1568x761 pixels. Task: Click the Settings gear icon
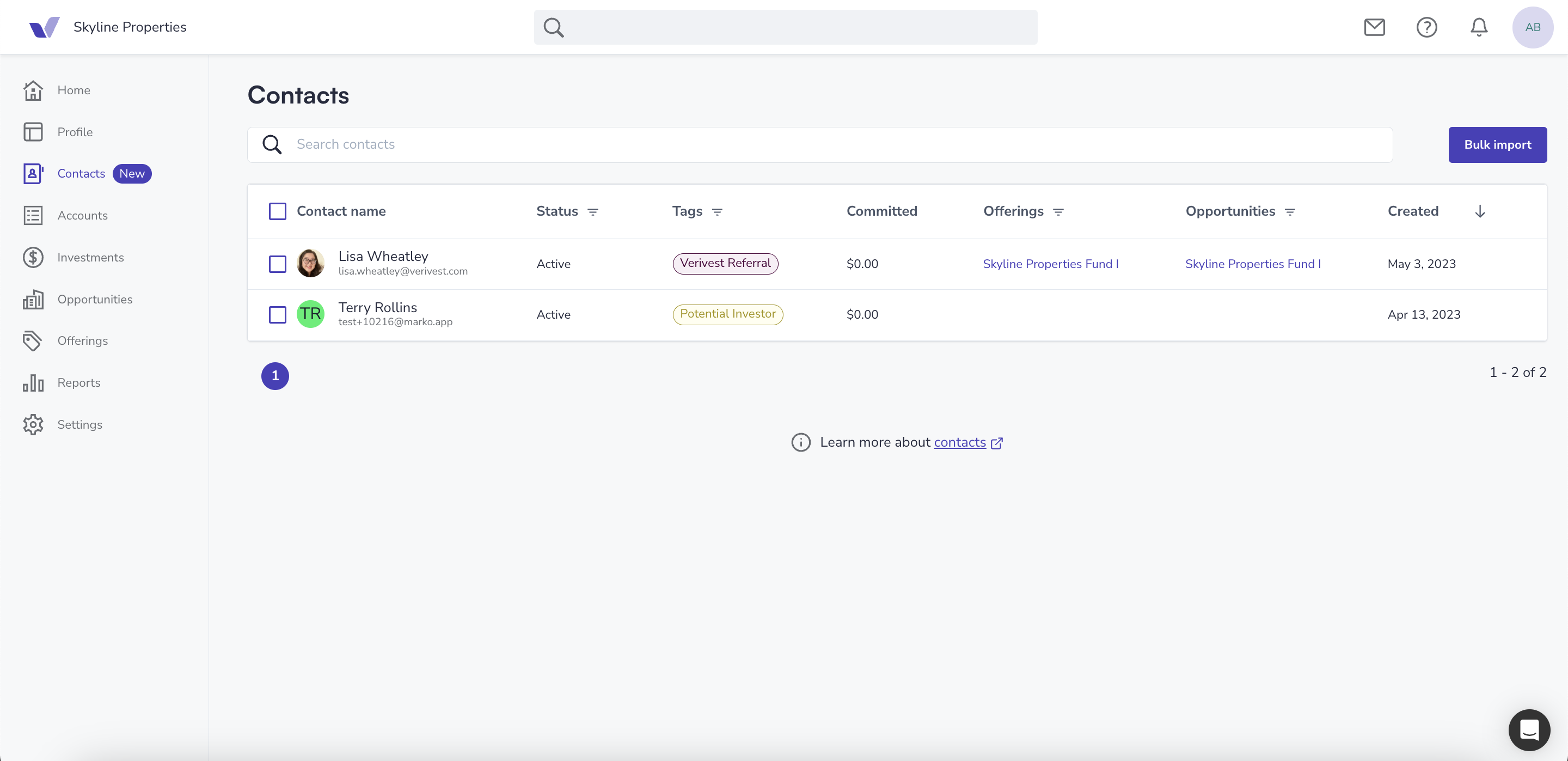33,425
